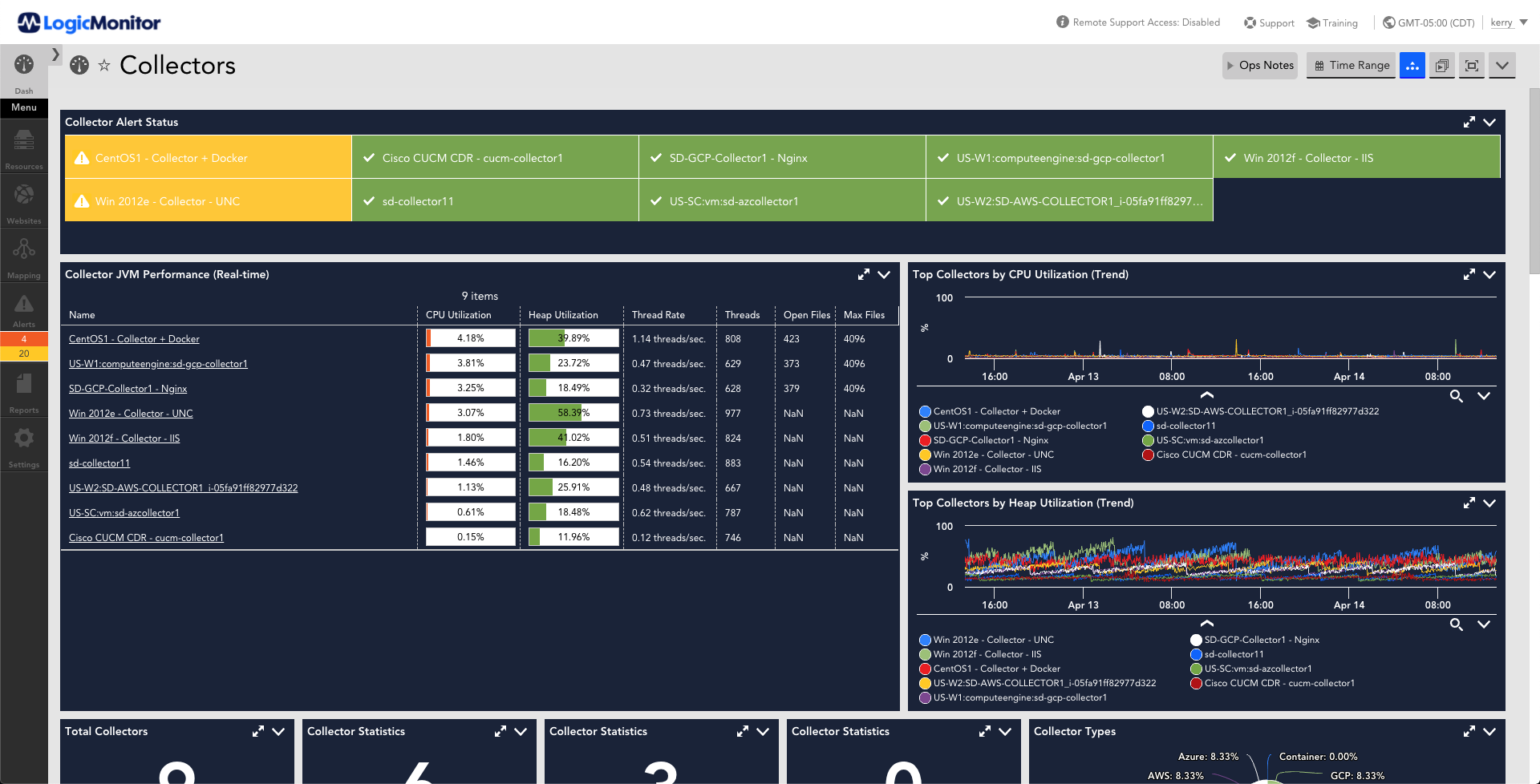The width and height of the screenshot is (1540, 784).
Task: Click the Remote Support Access info icon
Action: point(1063,22)
